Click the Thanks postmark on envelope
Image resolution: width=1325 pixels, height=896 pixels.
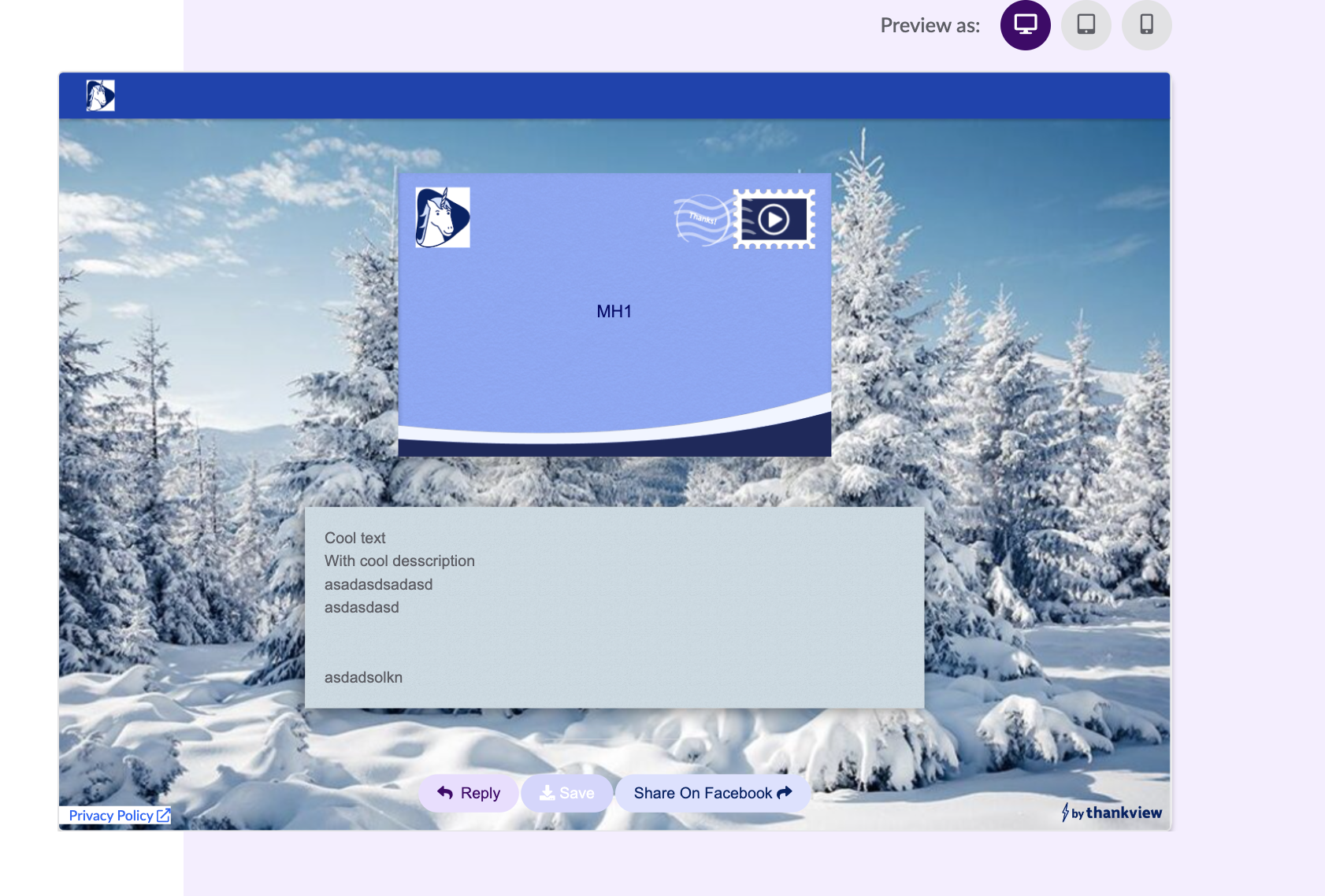coord(702,220)
